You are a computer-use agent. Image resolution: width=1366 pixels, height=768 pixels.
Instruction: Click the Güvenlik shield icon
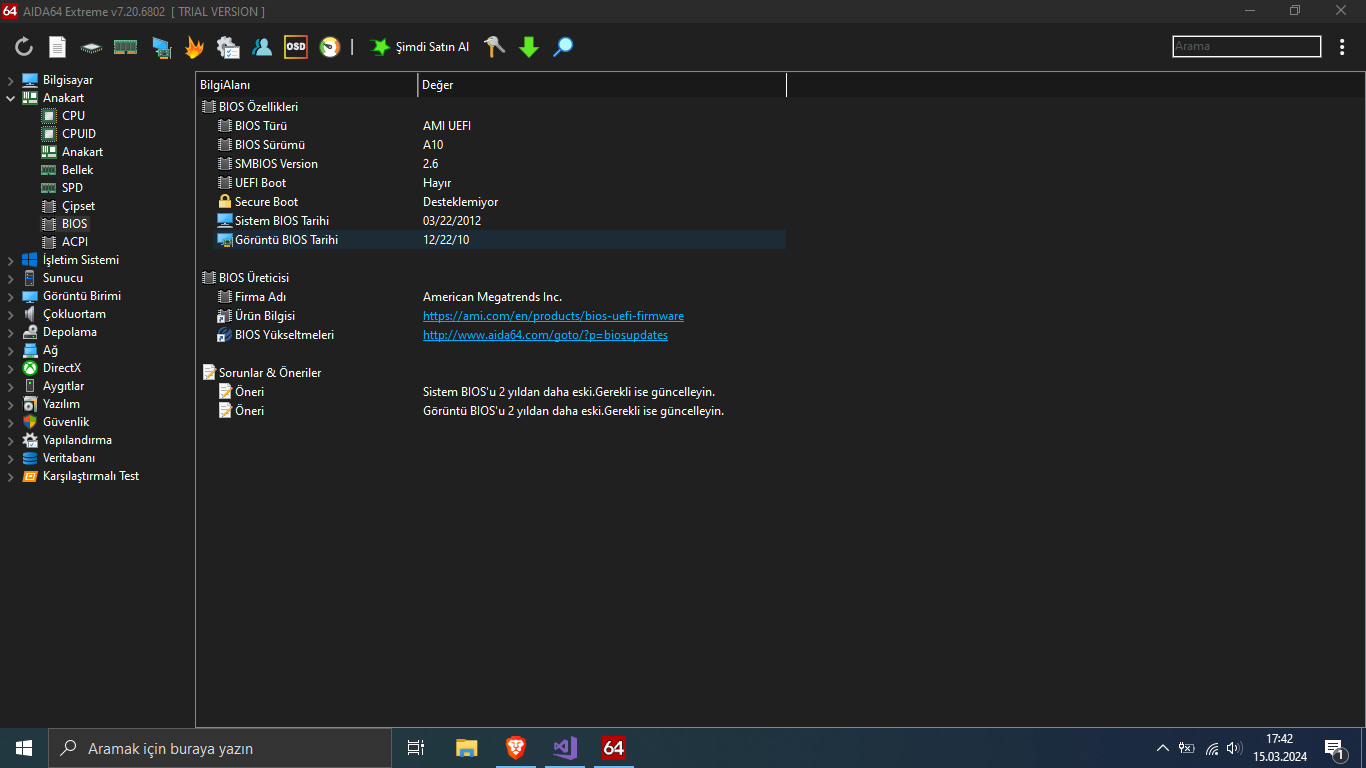[30, 422]
